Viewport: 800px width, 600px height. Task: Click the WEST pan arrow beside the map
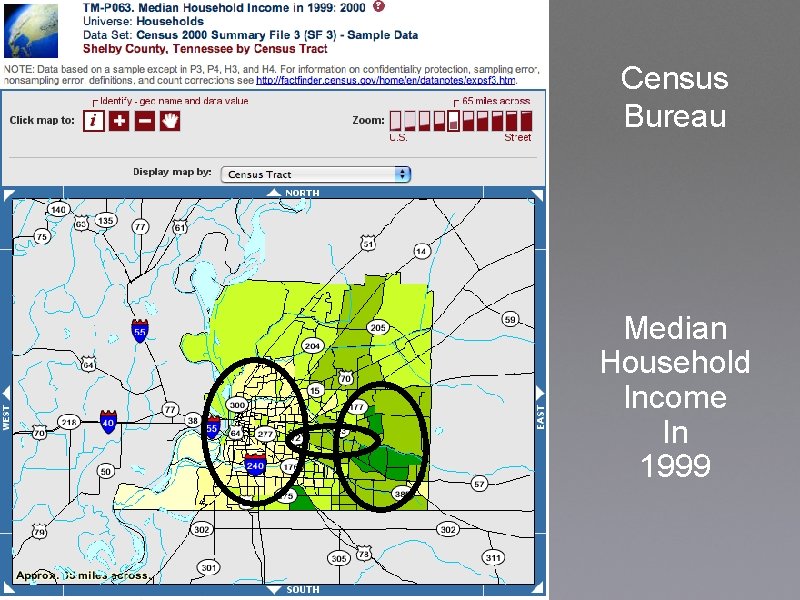click(x=6, y=390)
